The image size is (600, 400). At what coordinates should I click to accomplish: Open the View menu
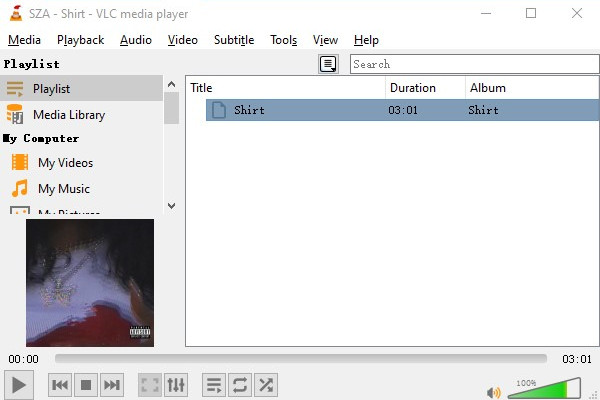(325, 40)
